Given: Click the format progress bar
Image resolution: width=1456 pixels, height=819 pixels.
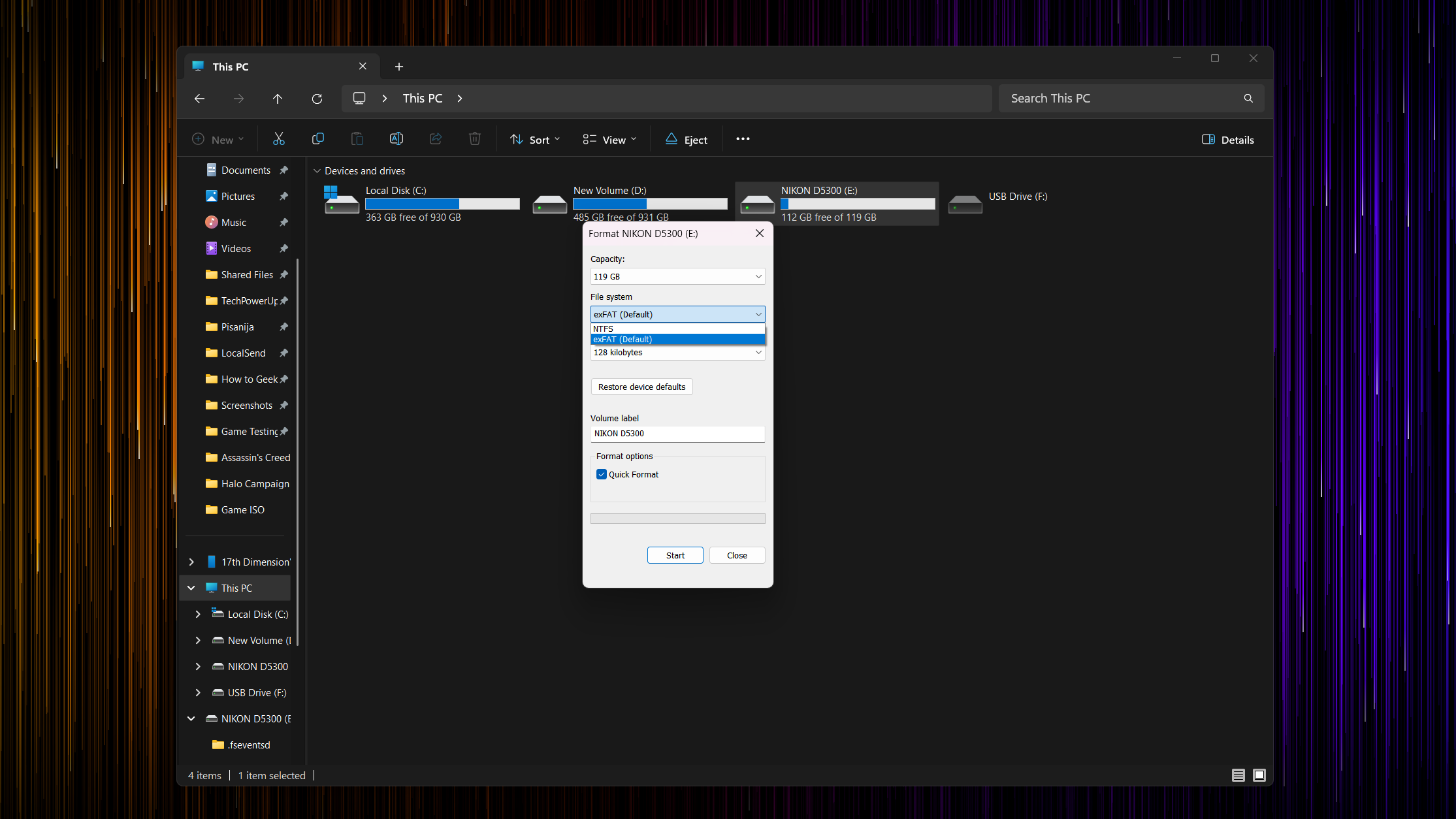Looking at the screenshot, I should (x=677, y=519).
